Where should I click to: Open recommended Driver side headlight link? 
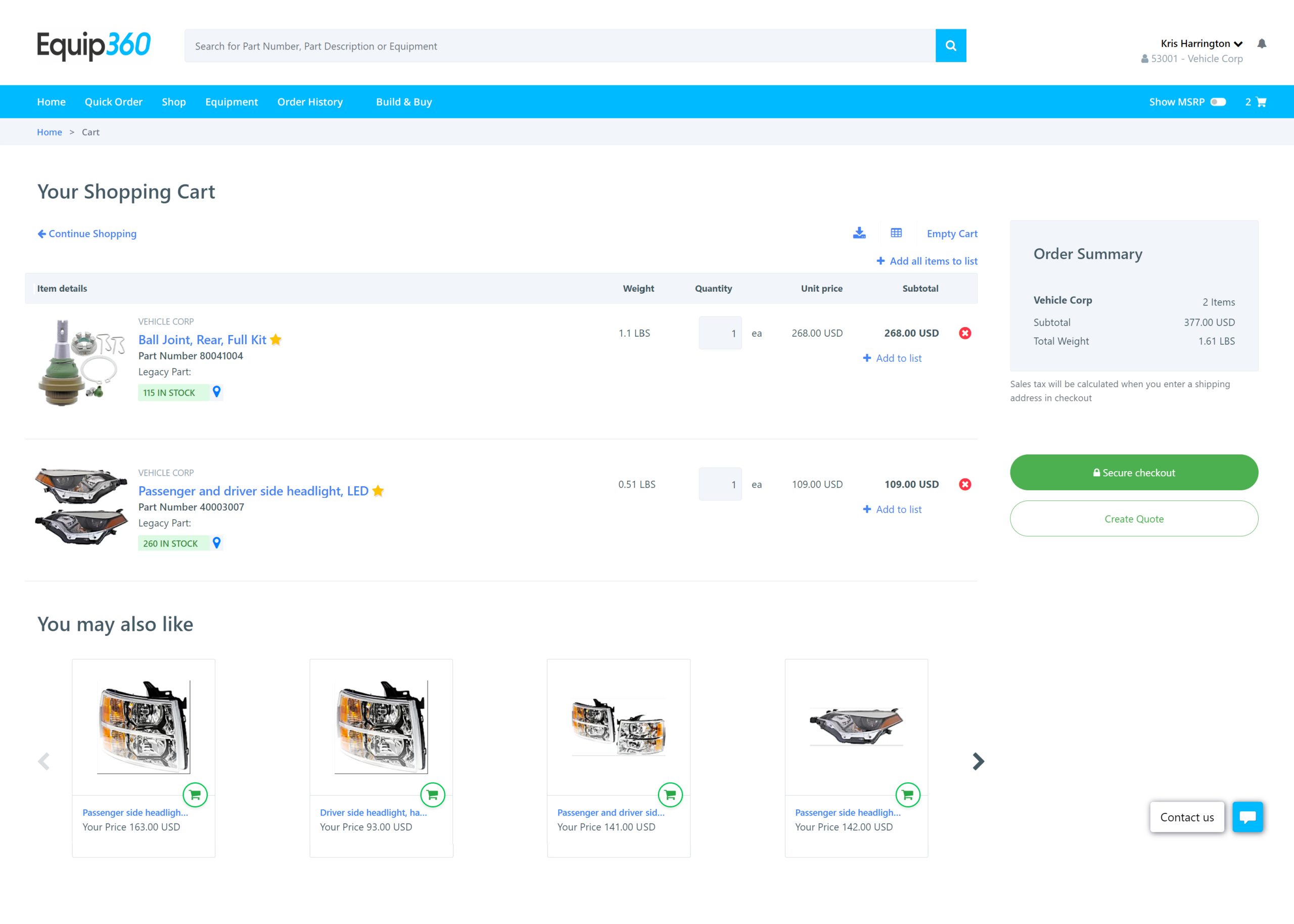[x=373, y=812]
